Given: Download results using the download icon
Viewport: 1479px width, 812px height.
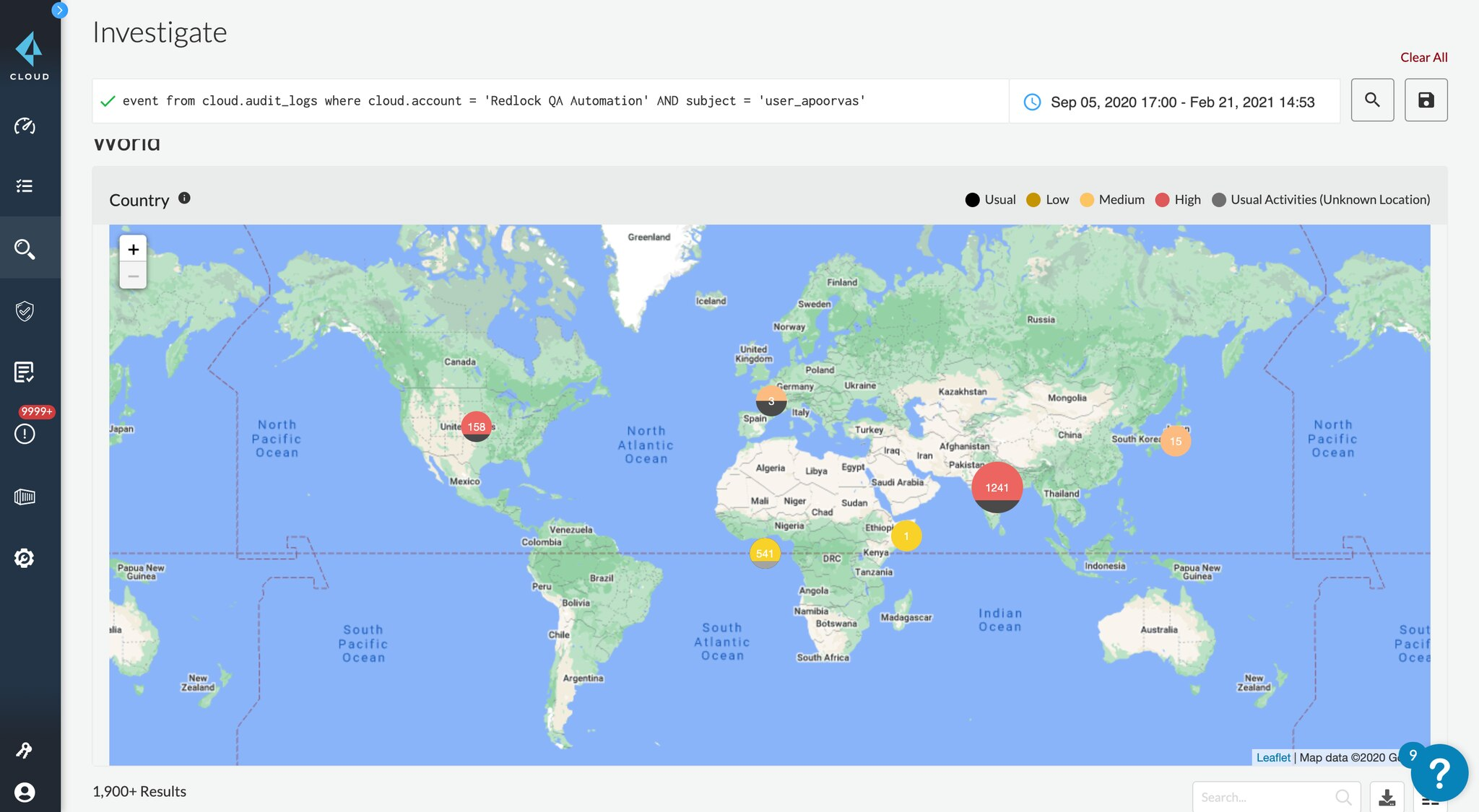Looking at the screenshot, I should tap(1387, 797).
